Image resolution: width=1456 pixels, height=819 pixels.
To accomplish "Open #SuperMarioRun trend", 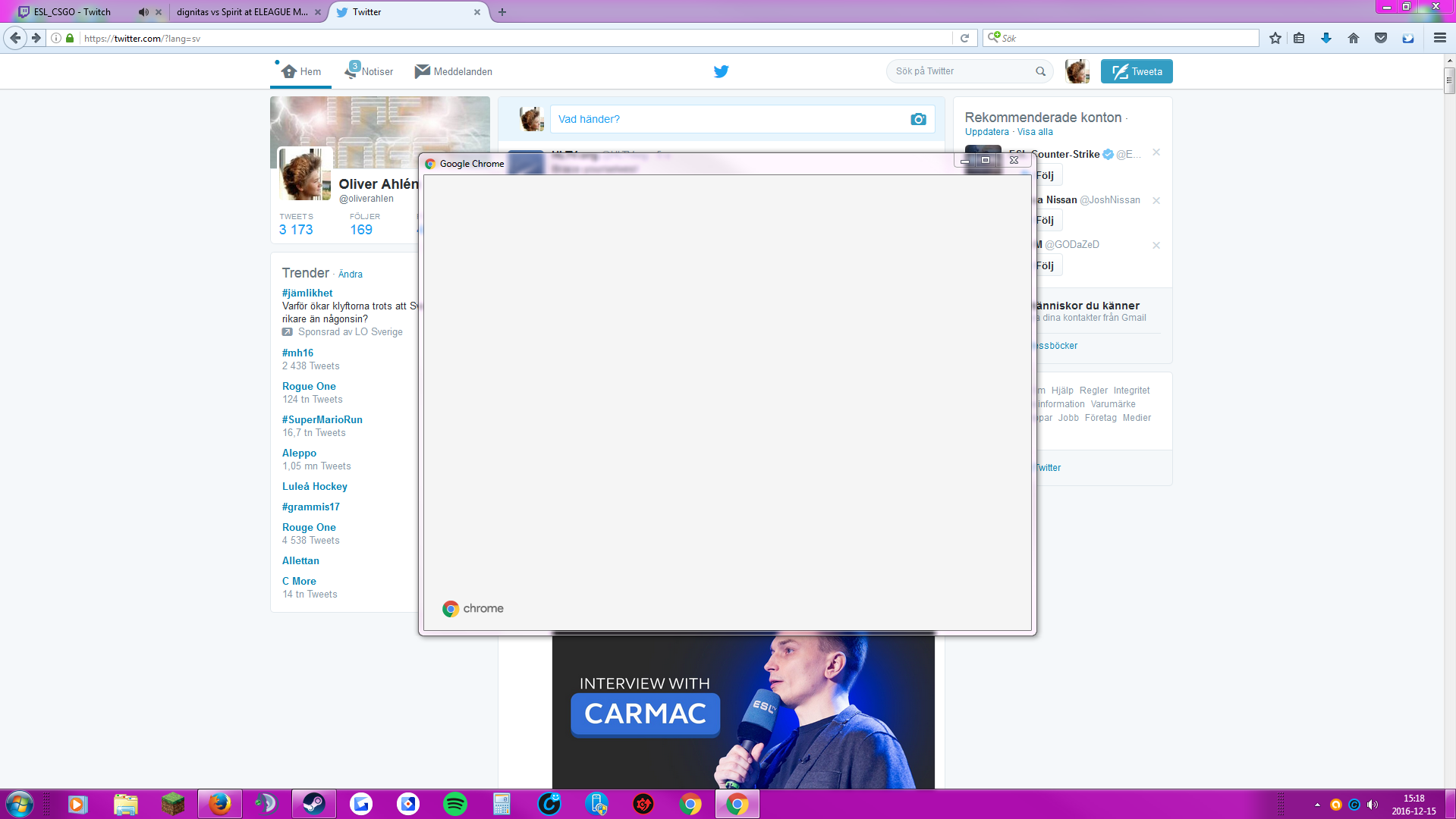I will pos(322,419).
